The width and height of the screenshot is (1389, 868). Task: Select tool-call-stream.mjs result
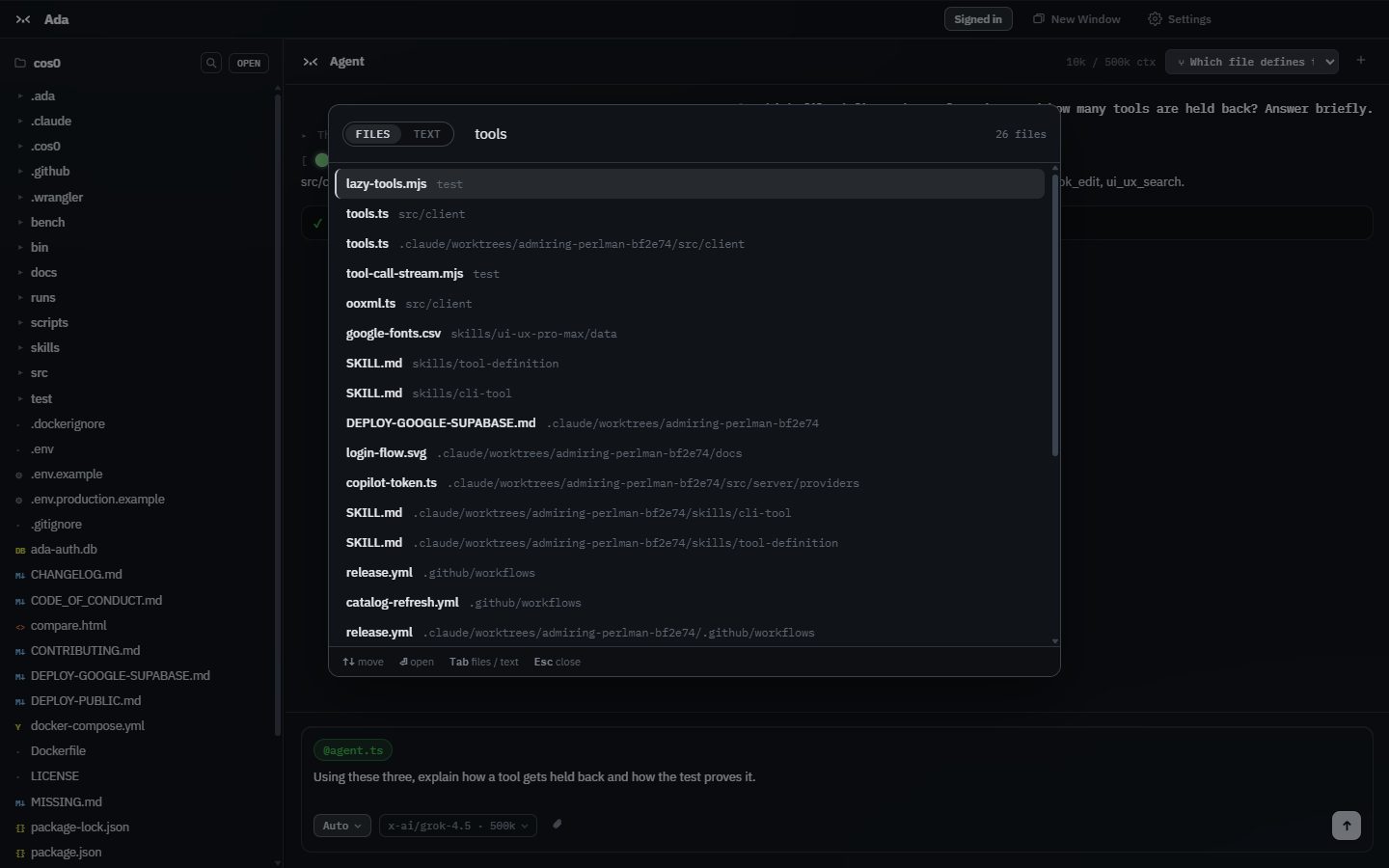click(x=690, y=274)
